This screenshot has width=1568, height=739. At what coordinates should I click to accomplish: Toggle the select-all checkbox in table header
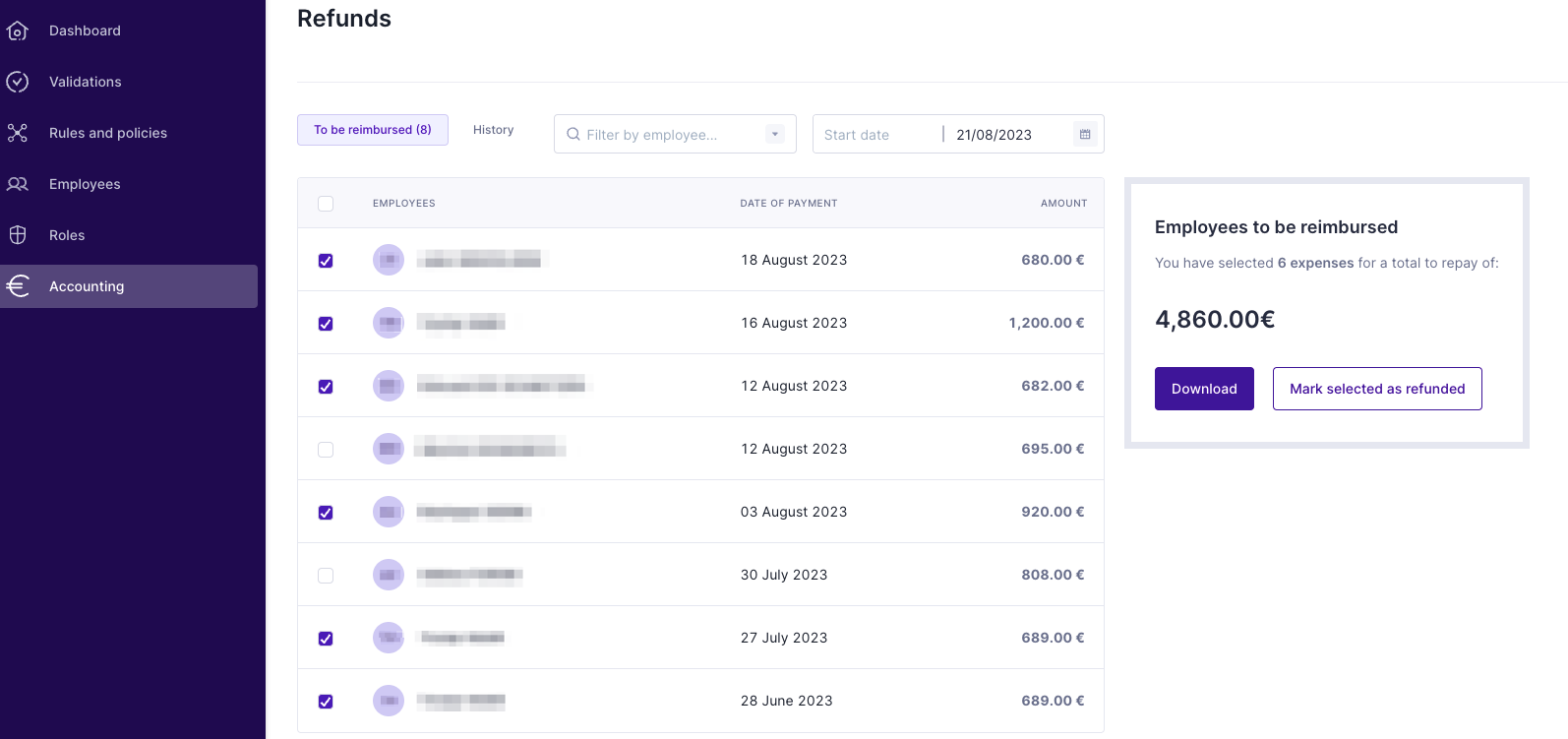click(x=326, y=204)
